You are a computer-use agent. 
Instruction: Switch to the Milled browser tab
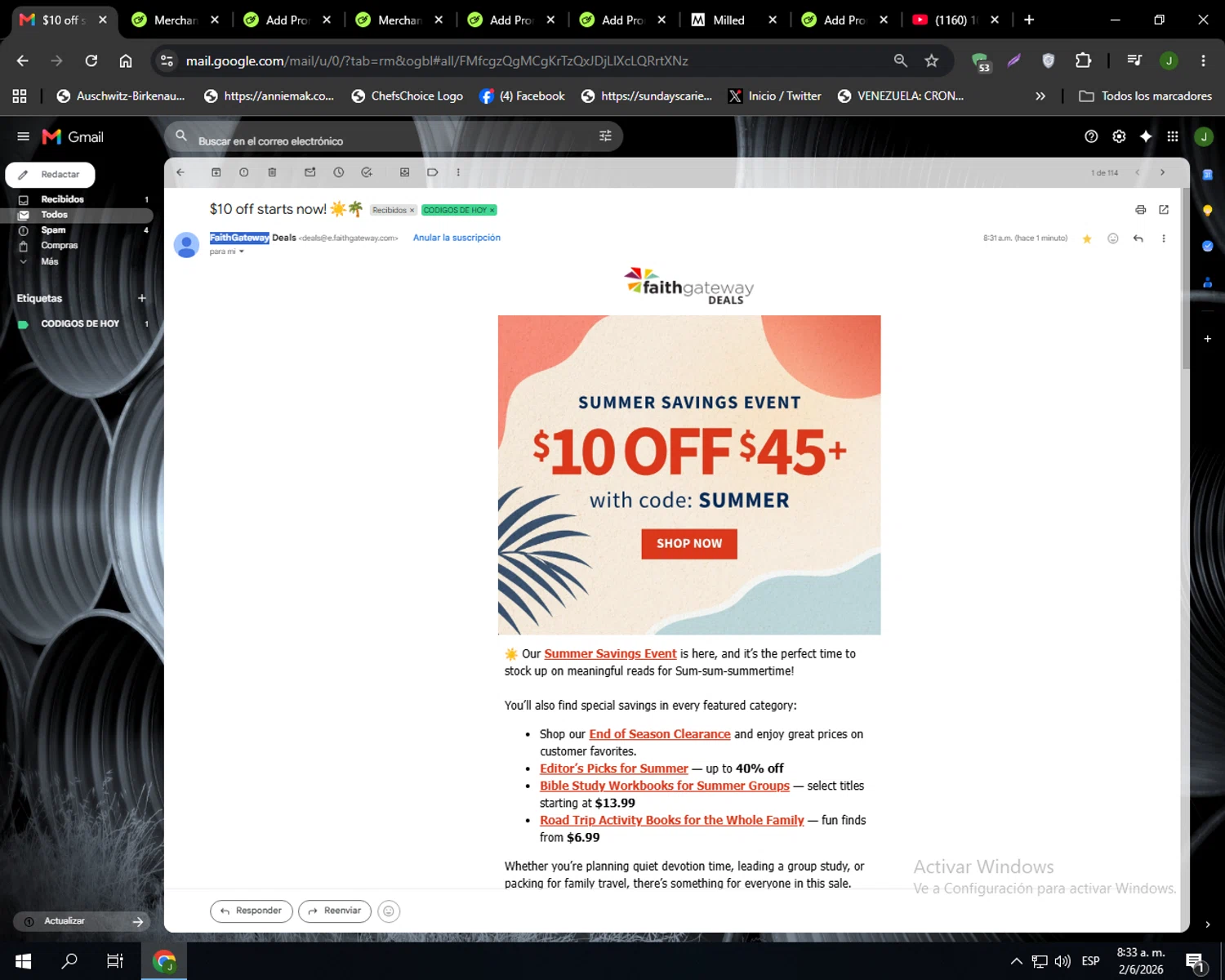click(729, 20)
